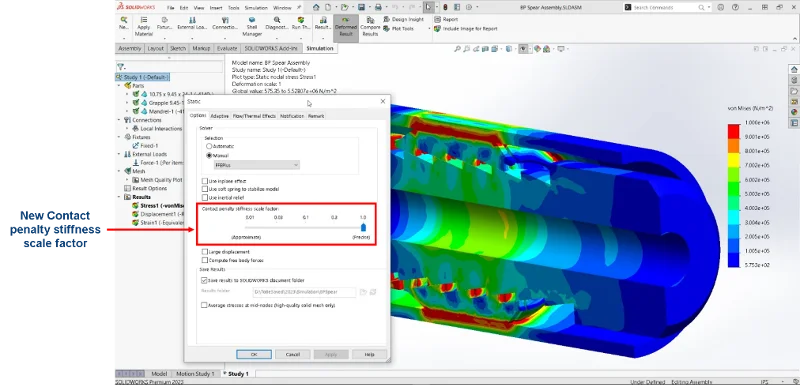Screen dimensions: 800x385
Task: Click the Print icon
Action: tap(378, 7)
